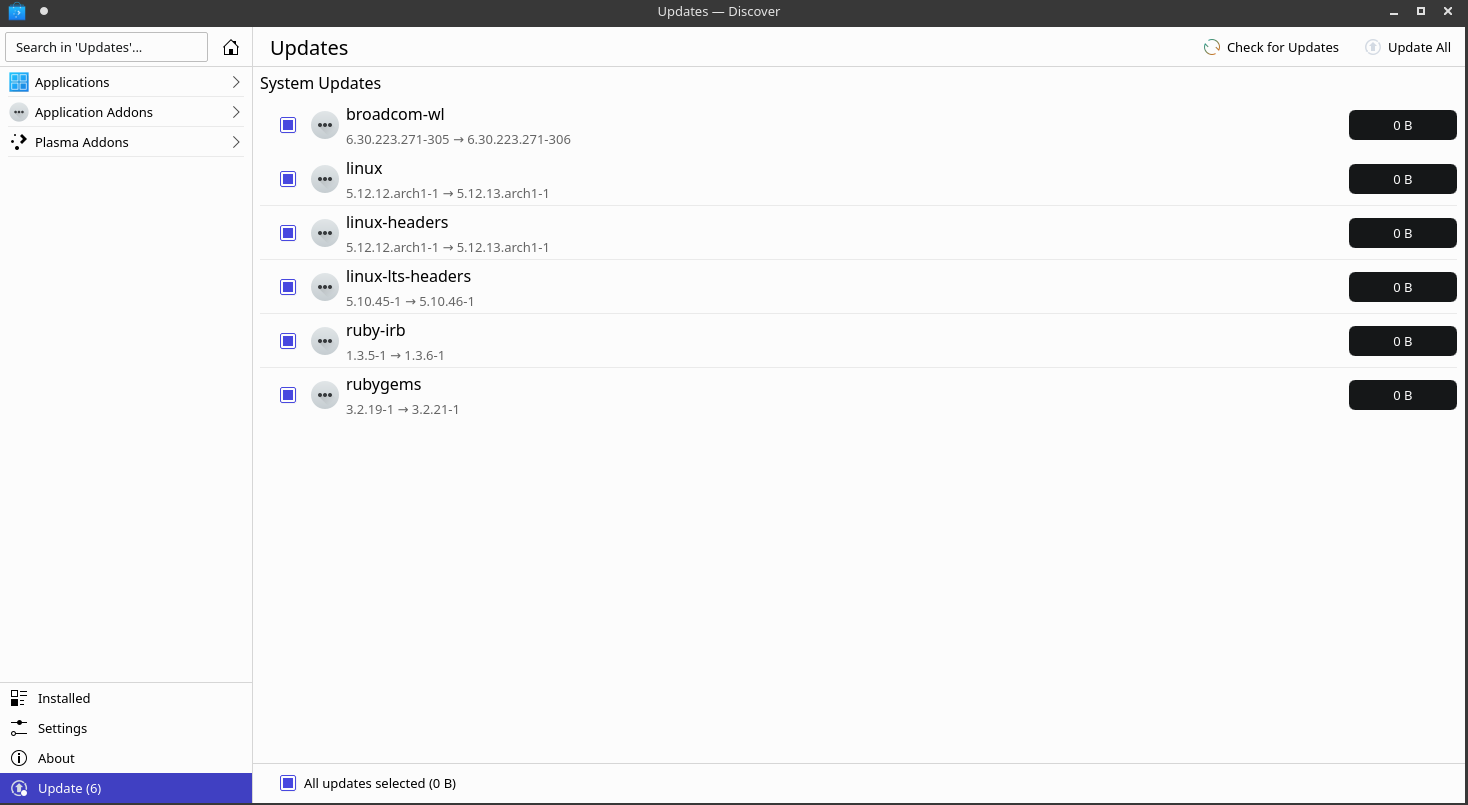Click the Check for Updates refresh icon
The height and width of the screenshot is (805, 1468).
1212,47
